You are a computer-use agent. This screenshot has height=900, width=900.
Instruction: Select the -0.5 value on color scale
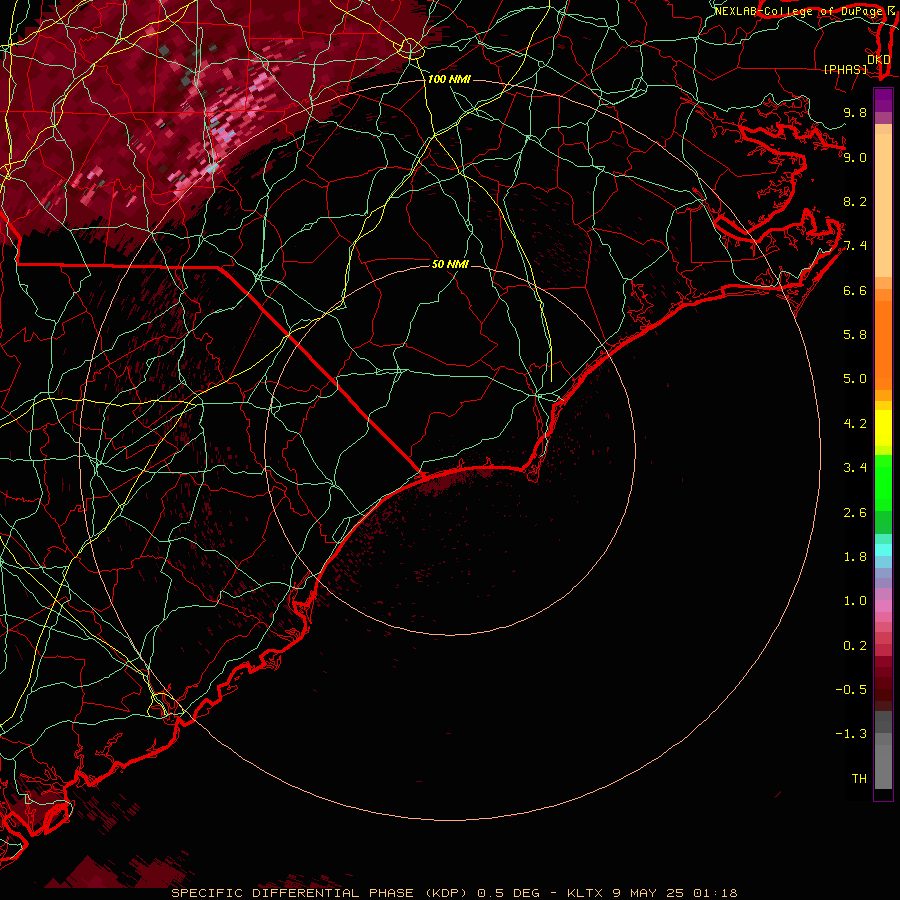[851, 690]
